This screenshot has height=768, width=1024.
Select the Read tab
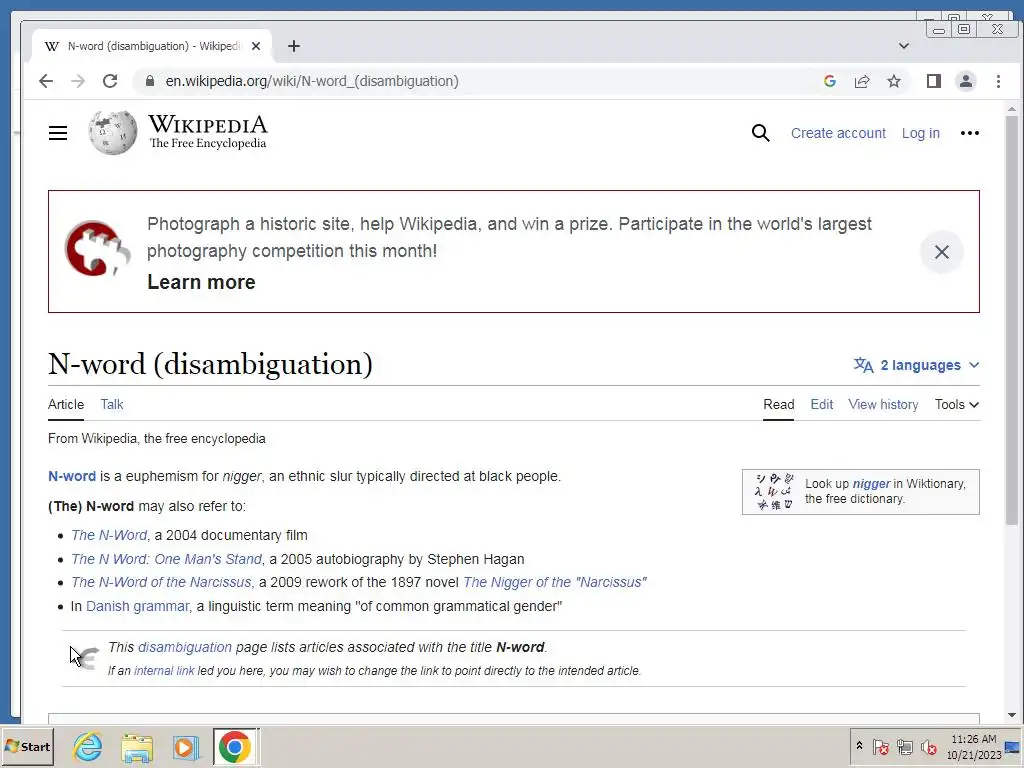click(x=778, y=404)
